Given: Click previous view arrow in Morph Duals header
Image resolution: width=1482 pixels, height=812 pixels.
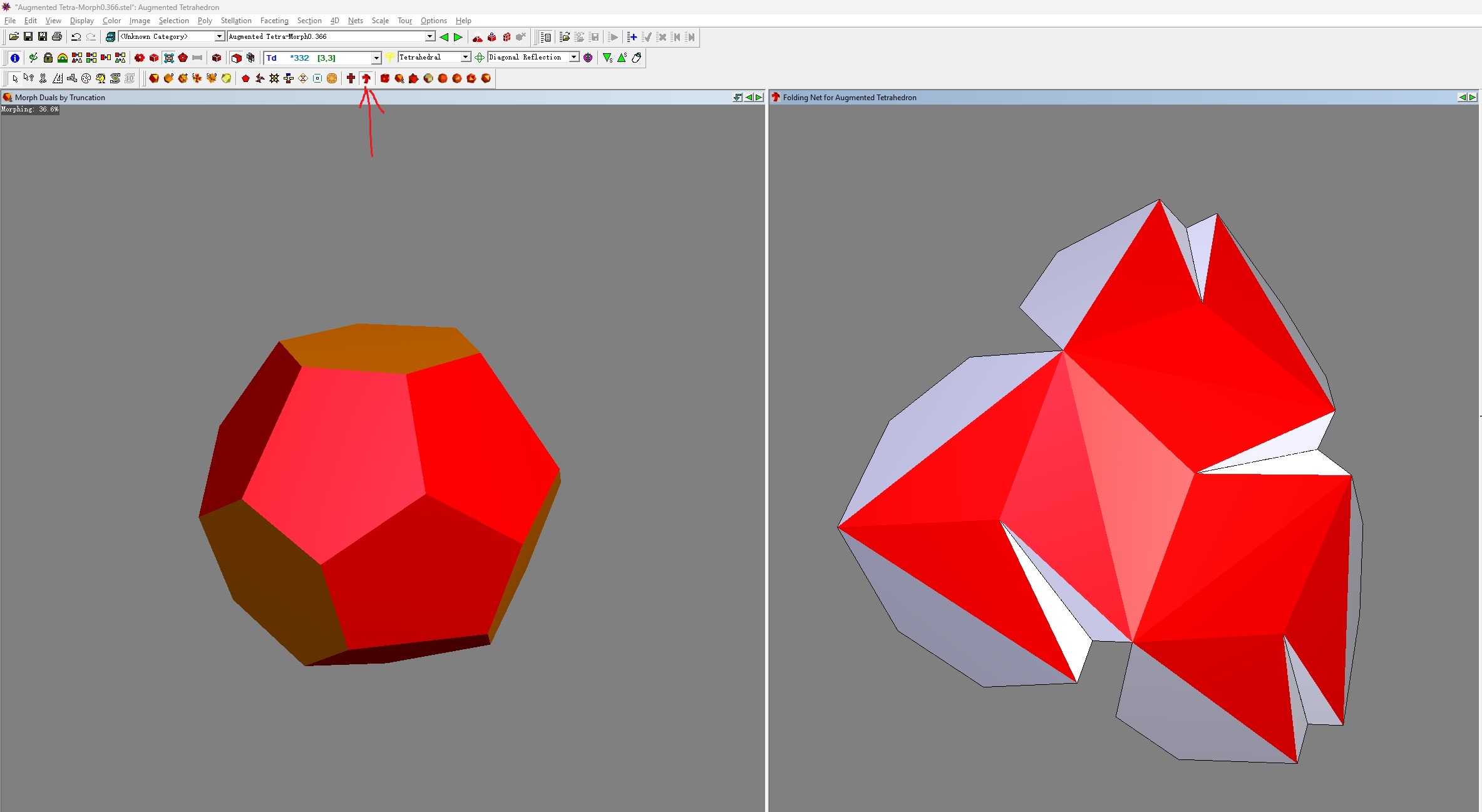Looking at the screenshot, I should (x=749, y=97).
